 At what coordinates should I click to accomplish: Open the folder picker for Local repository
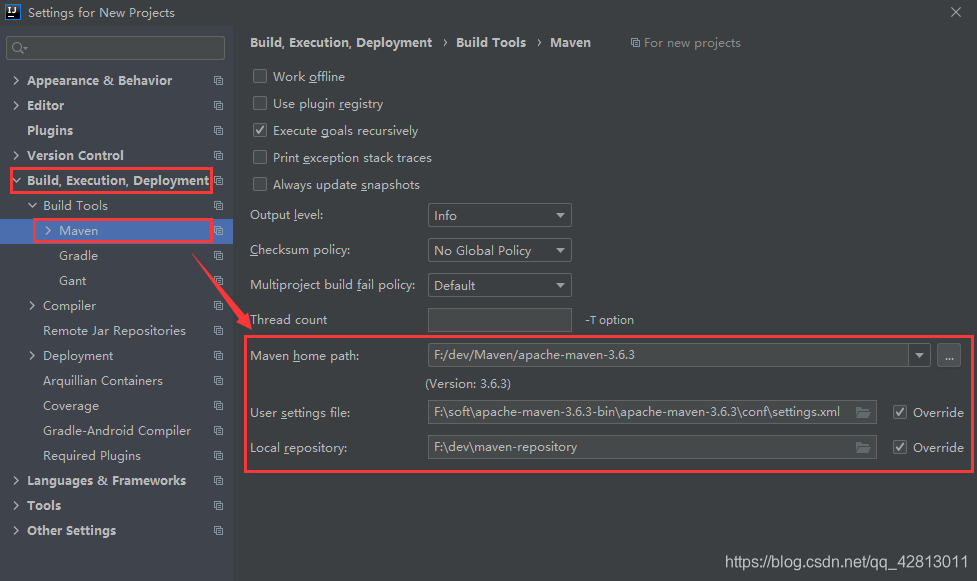(x=864, y=447)
